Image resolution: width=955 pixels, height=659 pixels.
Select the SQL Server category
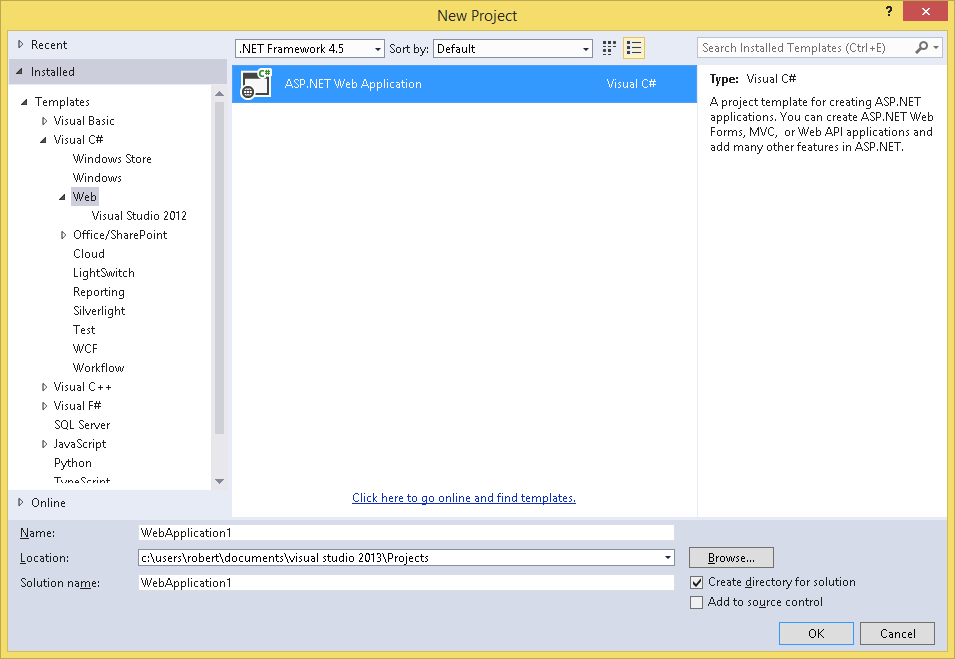[x=82, y=425]
